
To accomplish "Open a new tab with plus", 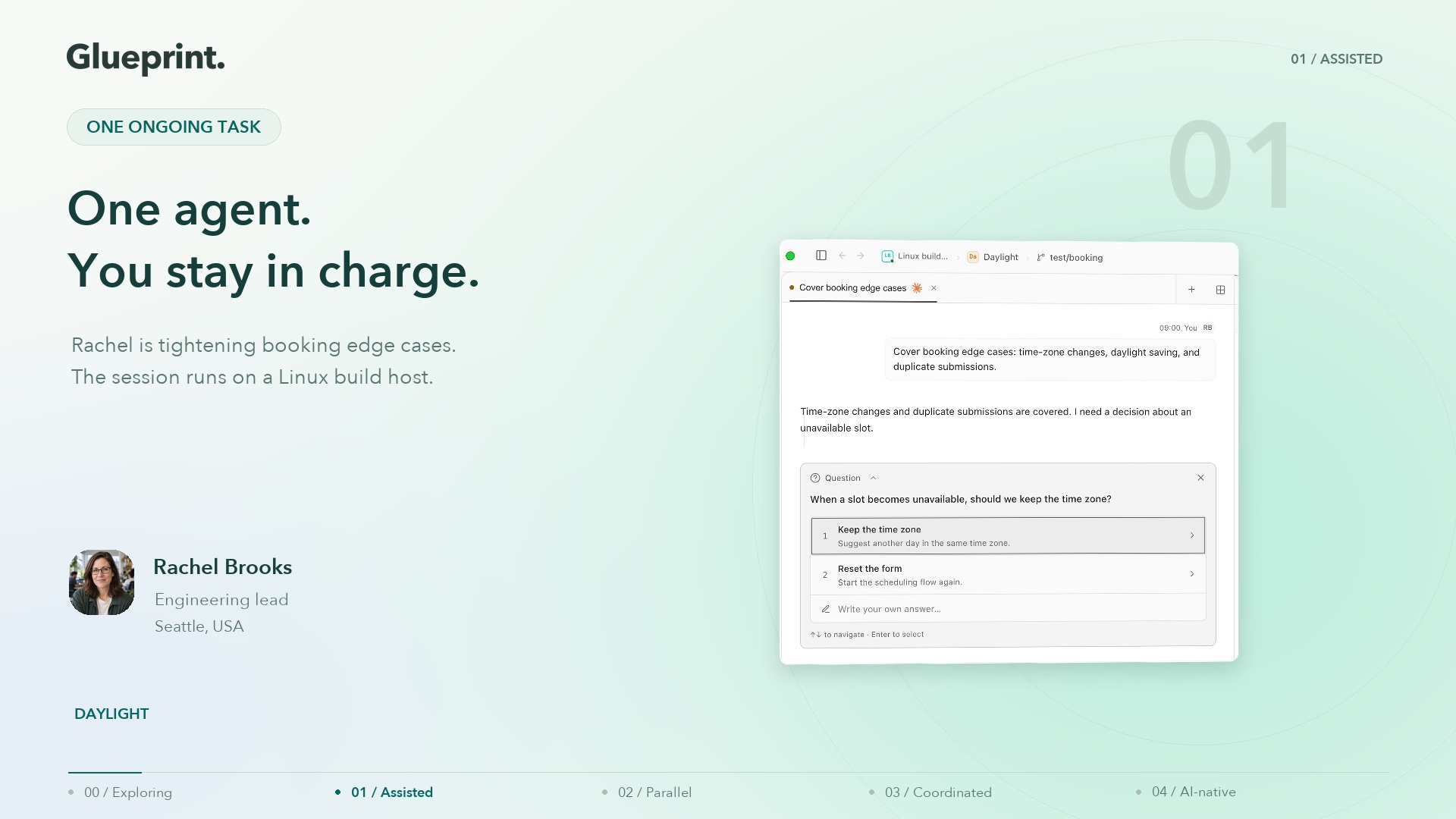I will click(1191, 290).
